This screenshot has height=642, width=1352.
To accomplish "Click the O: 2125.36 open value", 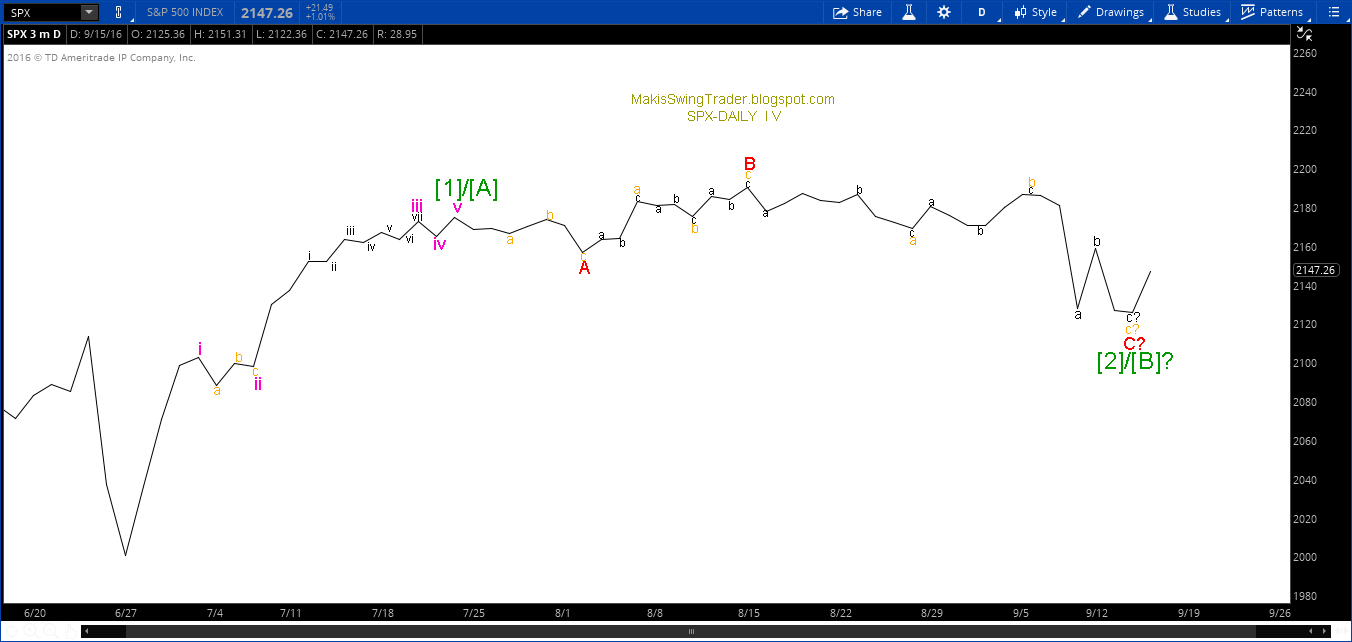I will click(x=156, y=33).
